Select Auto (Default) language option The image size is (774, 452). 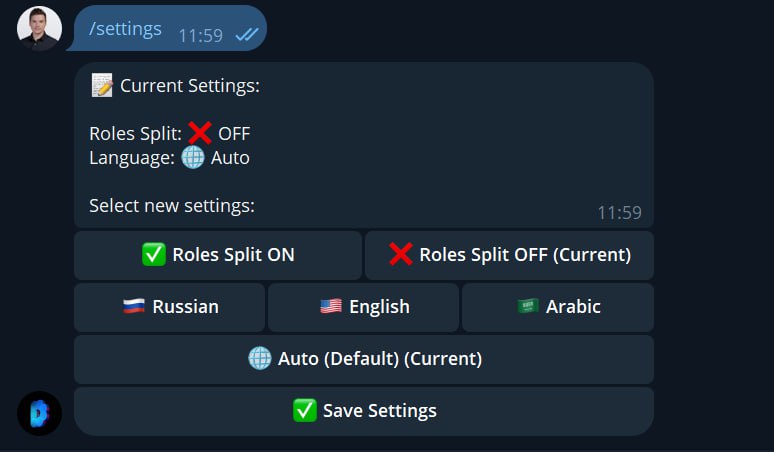[364, 359]
